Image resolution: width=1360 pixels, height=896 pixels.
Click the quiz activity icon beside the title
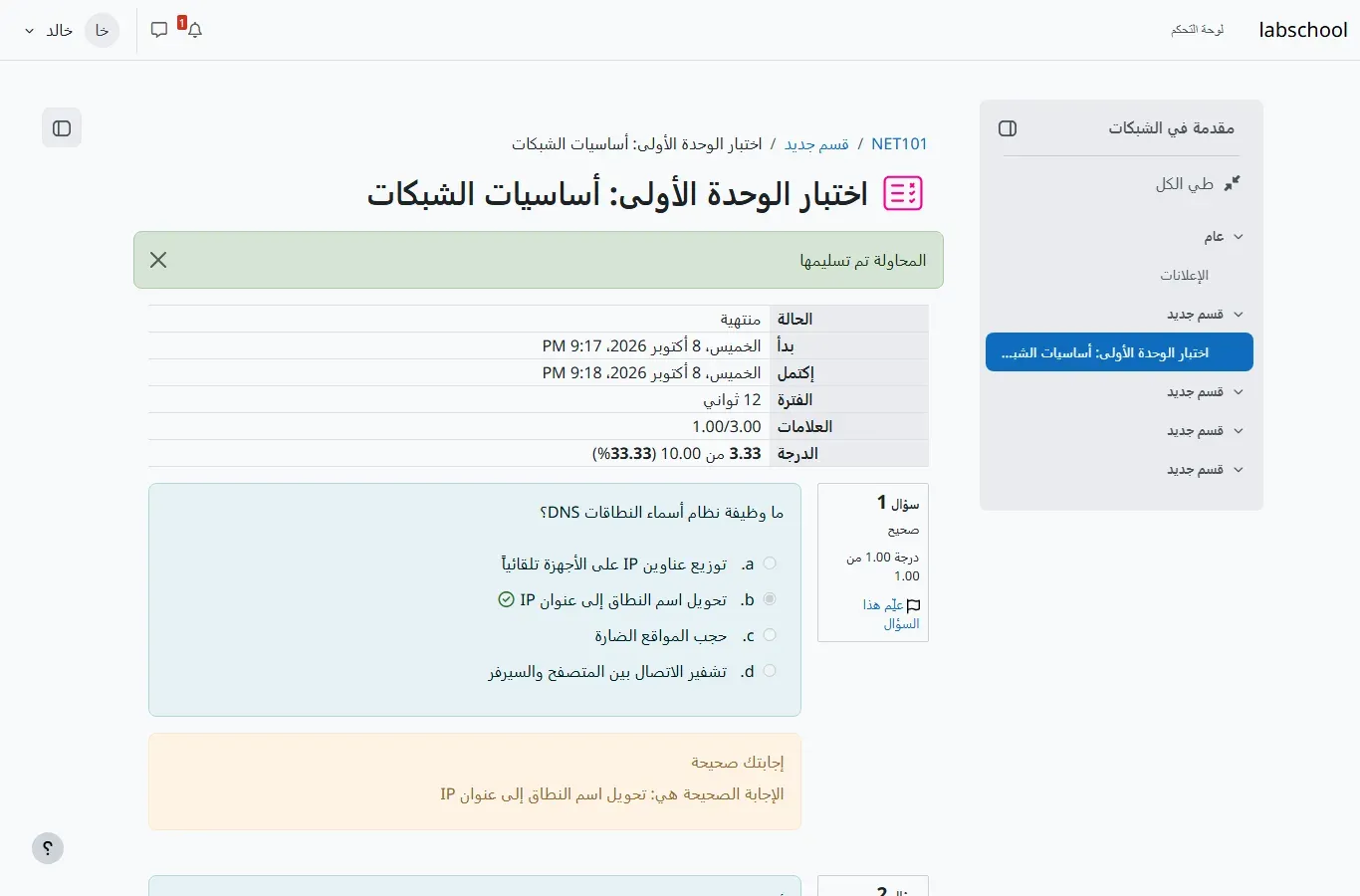[903, 193]
